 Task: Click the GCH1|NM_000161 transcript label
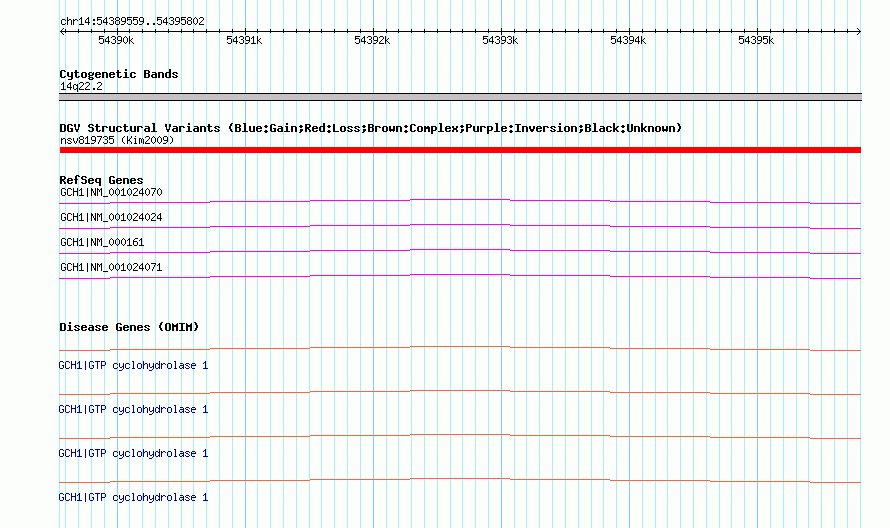102,242
